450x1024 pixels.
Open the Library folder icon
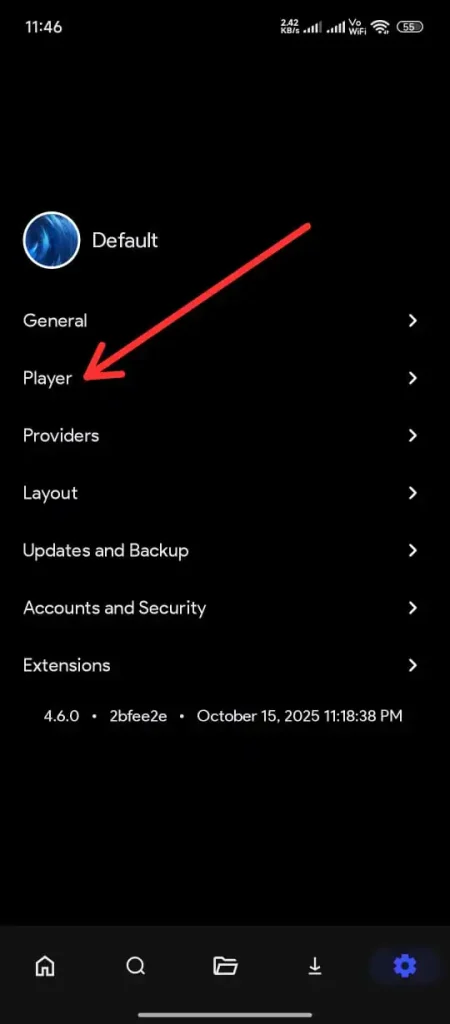[x=225, y=965]
